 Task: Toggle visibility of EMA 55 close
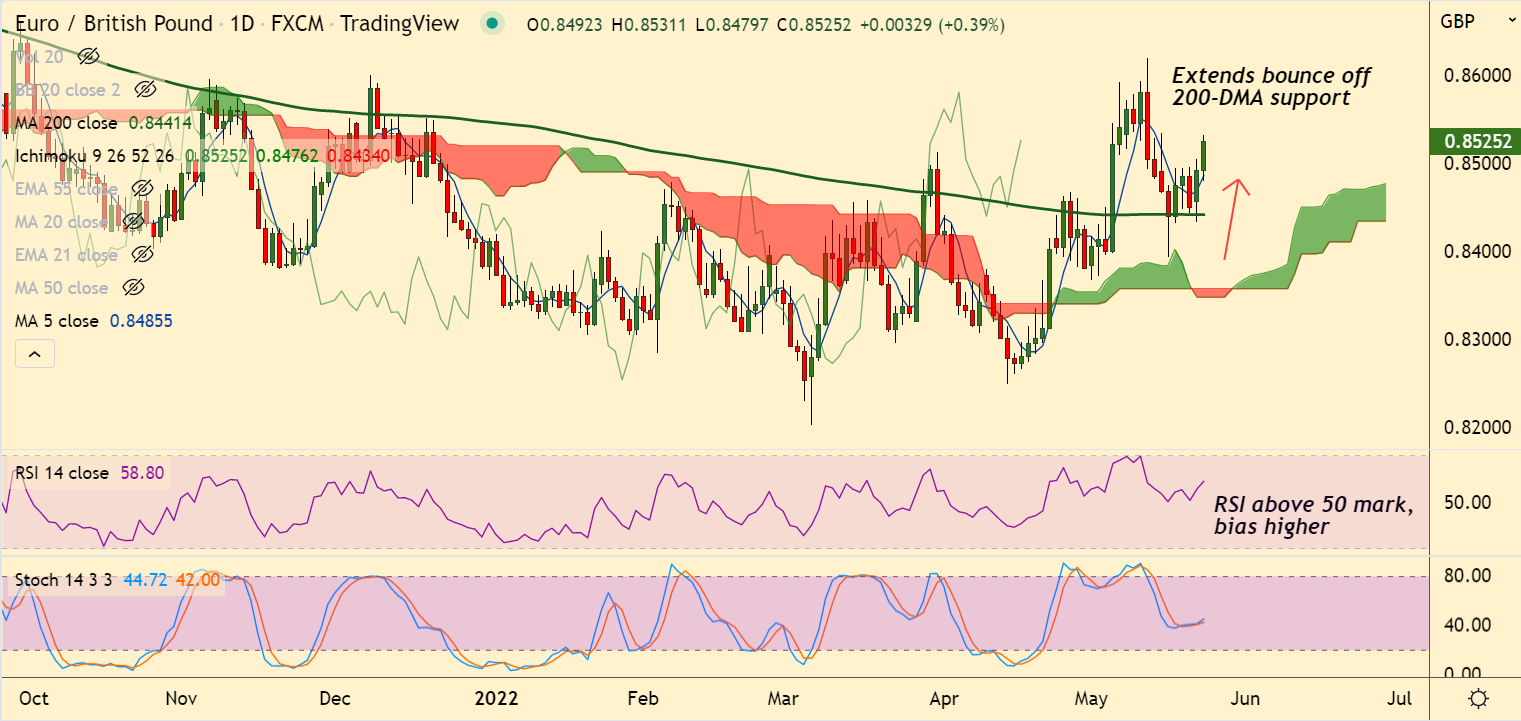142,189
